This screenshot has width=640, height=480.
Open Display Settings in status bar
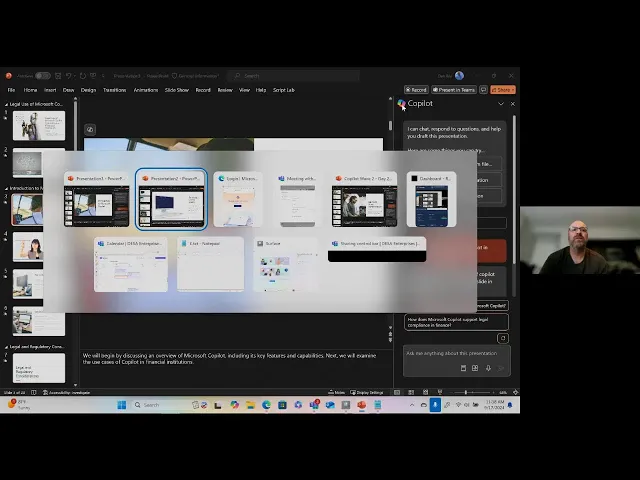[x=367, y=393]
